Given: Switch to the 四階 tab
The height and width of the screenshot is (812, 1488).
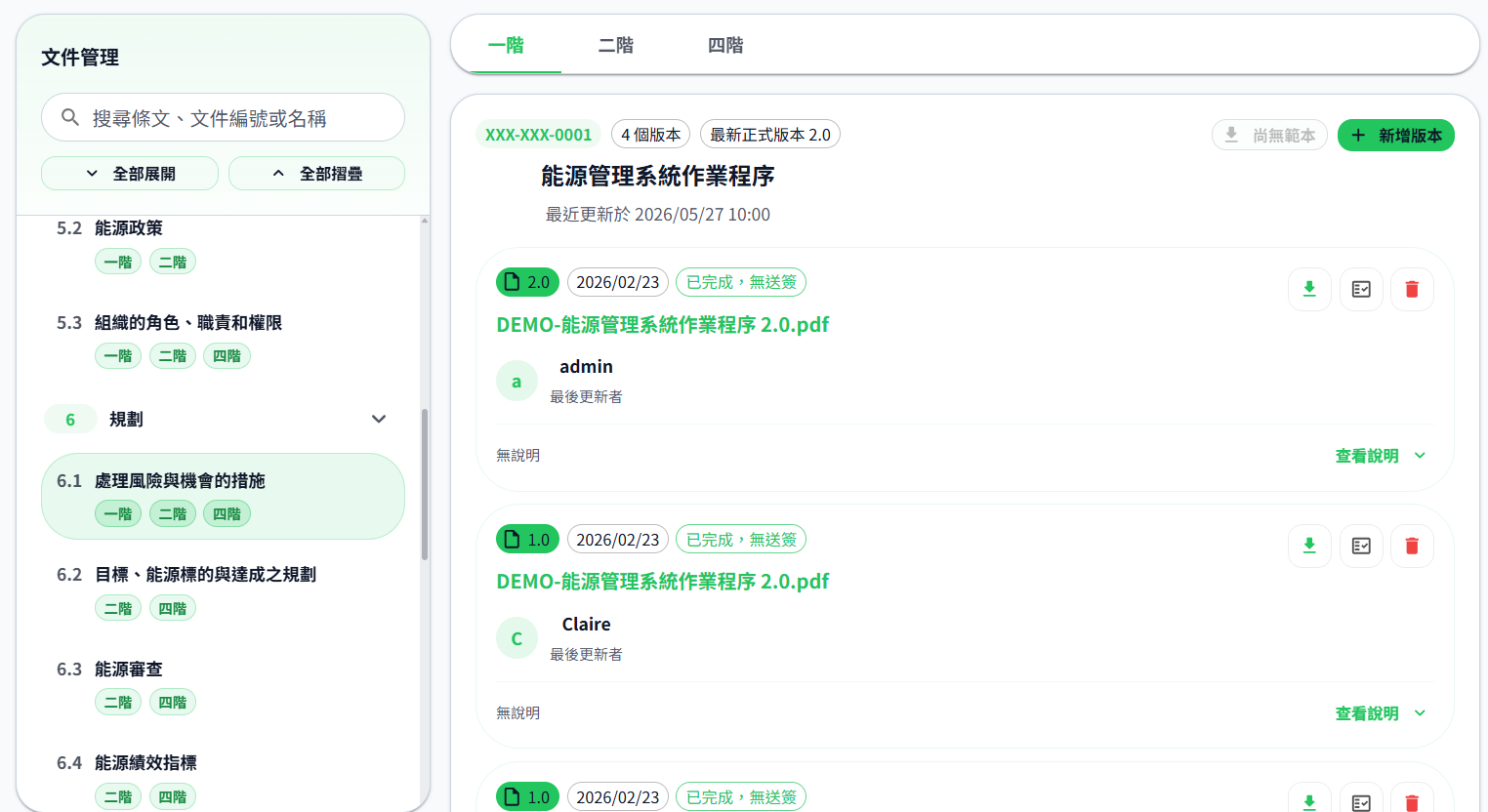Looking at the screenshot, I should coord(725,45).
